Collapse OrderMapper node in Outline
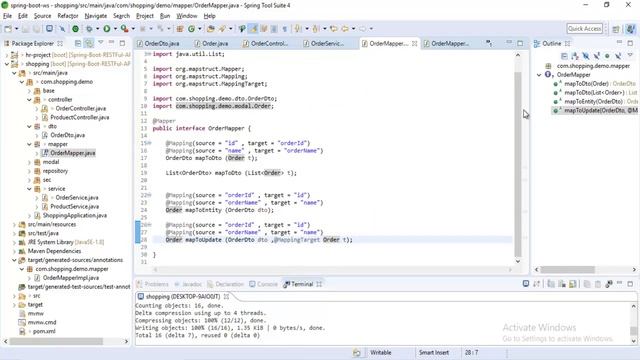Viewport: 640px width, 360px height. click(539, 75)
